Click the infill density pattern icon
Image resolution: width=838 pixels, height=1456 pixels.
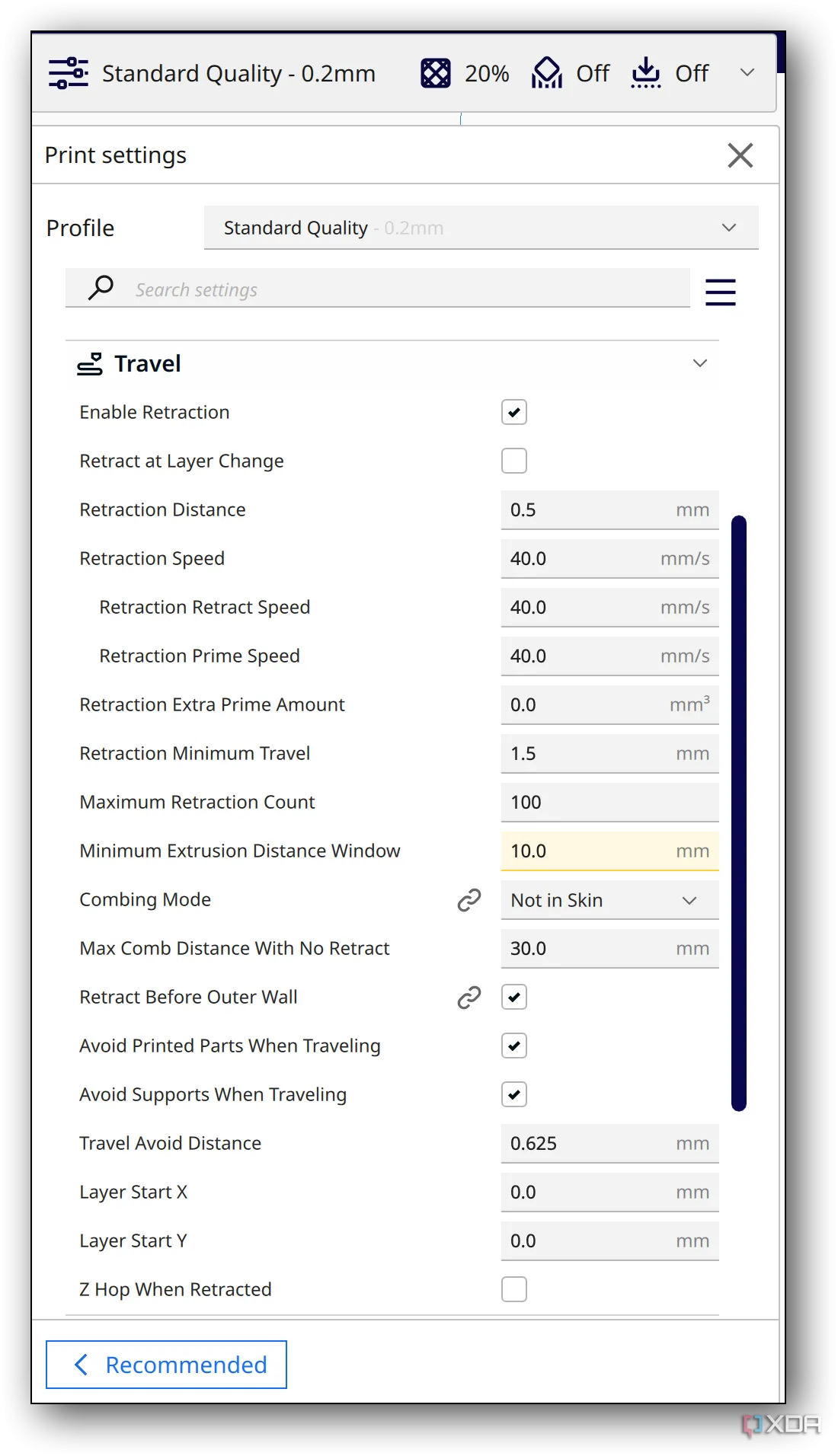(x=436, y=73)
